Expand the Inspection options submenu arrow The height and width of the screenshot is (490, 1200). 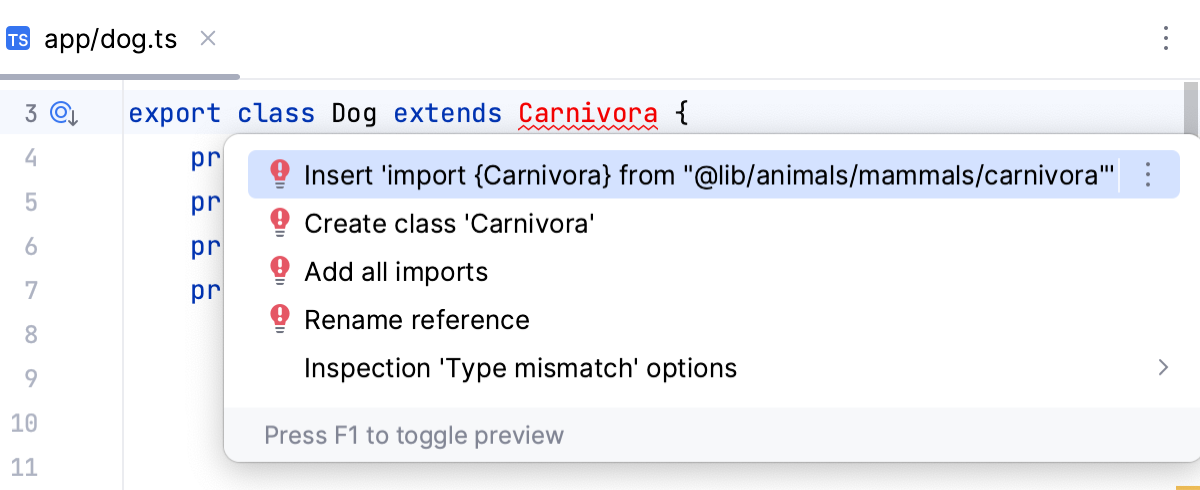click(x=1163, y=368)
